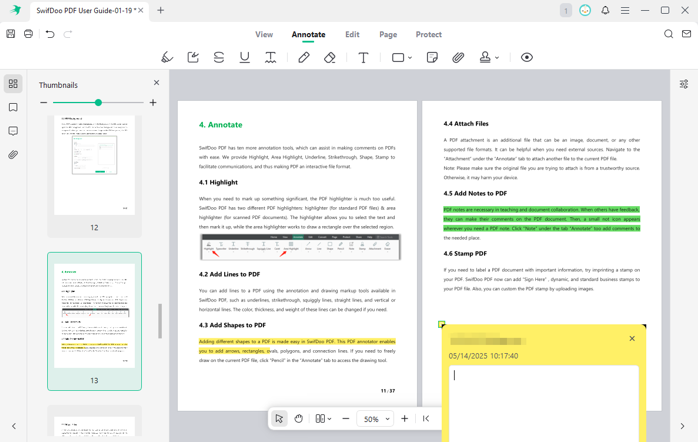Image resolution: width=699 pixels, height=442 pixels.
Task: Open the Shape tool dropdown arrow
Action: [x=410, y=58]
